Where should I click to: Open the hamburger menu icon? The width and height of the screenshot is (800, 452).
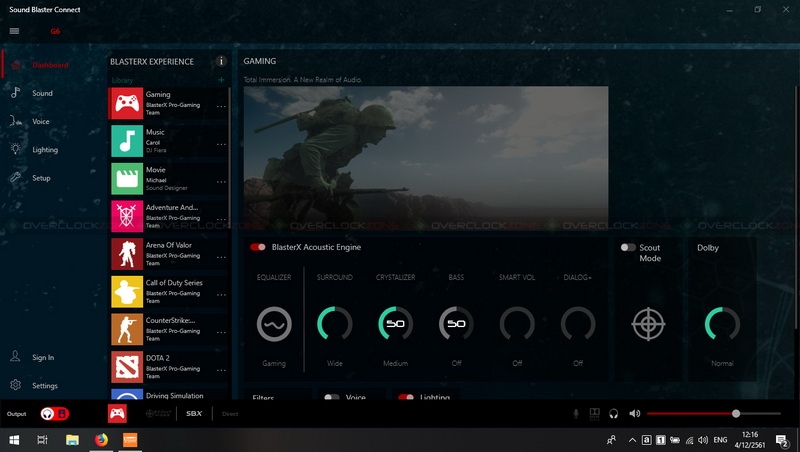pyautogui.click(x=14, y=31)
